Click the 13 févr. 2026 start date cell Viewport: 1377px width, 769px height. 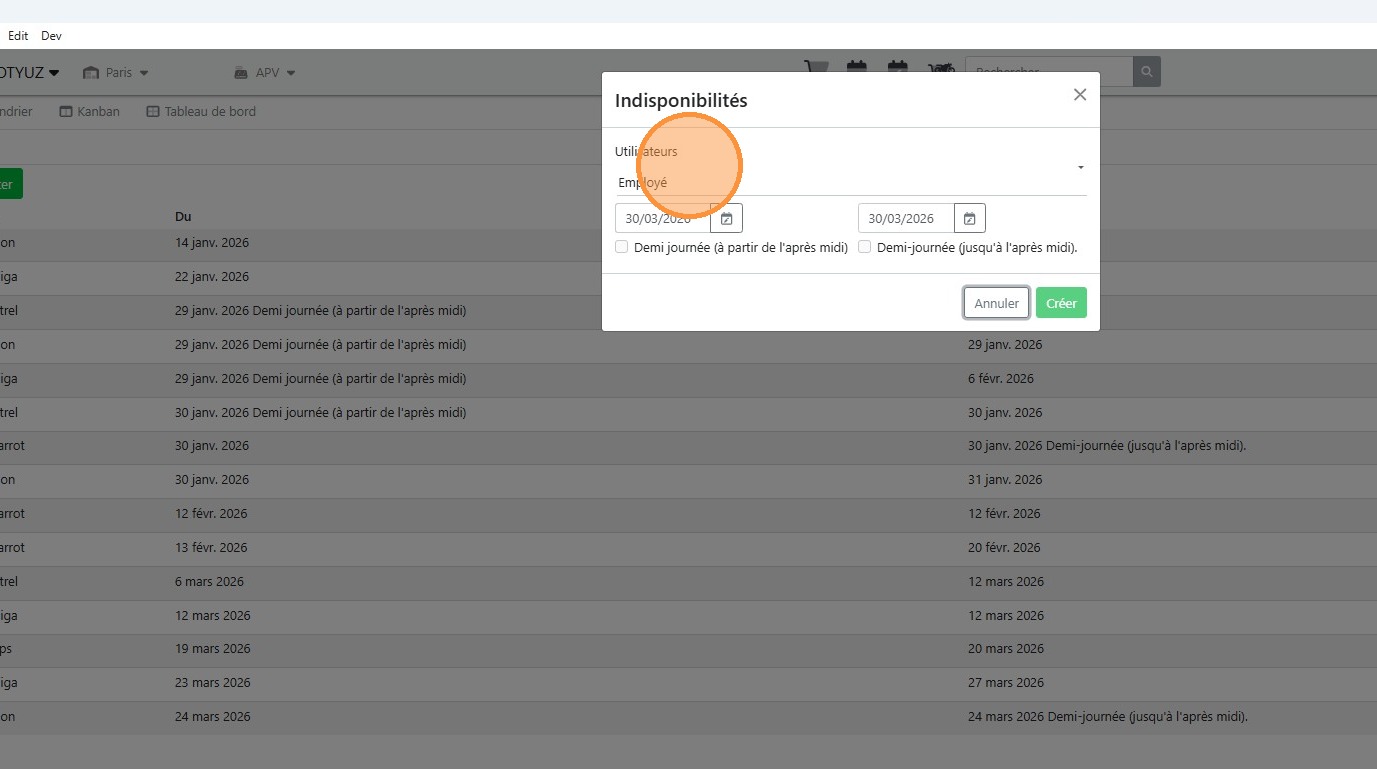[x=211, y=548]
